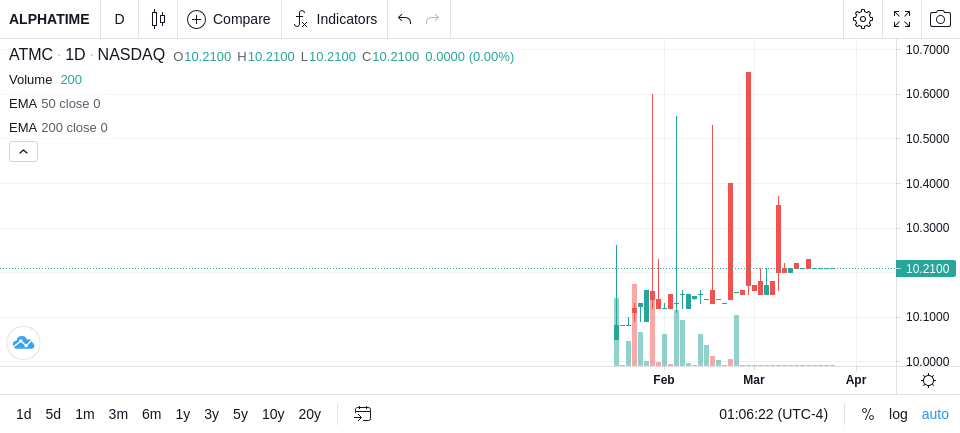
Task: Select the EMA 50 close legend
Action: click(54, 104)
